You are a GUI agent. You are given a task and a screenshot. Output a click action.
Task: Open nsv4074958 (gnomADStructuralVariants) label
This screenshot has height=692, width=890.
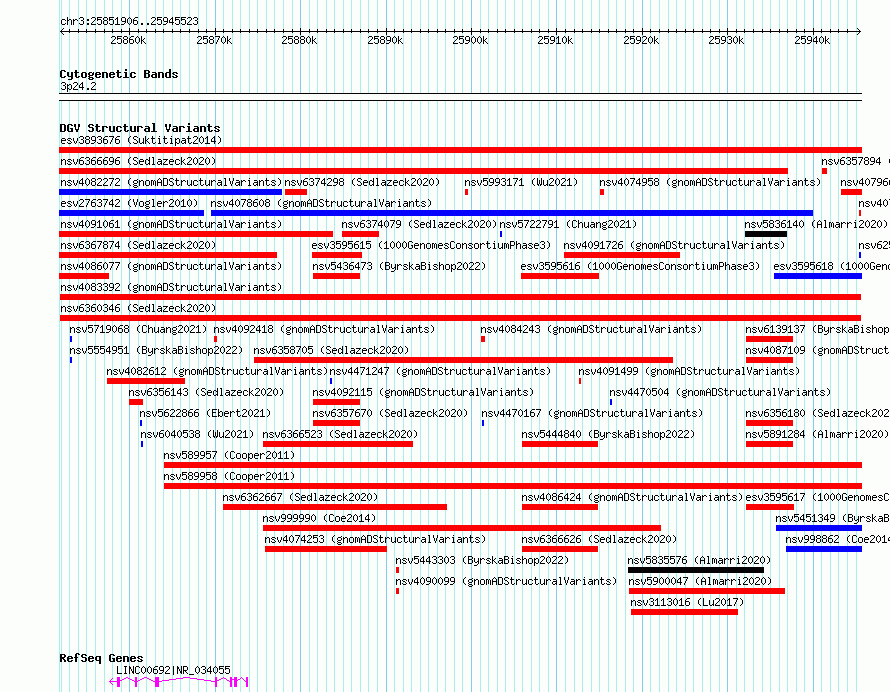(710, 182)
